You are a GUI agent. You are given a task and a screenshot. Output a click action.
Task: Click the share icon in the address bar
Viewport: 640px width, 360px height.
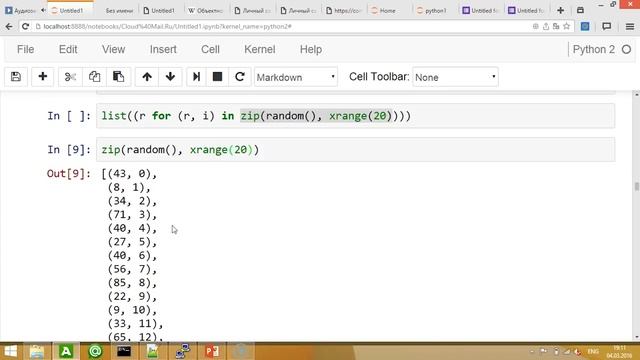coord(546,27)
